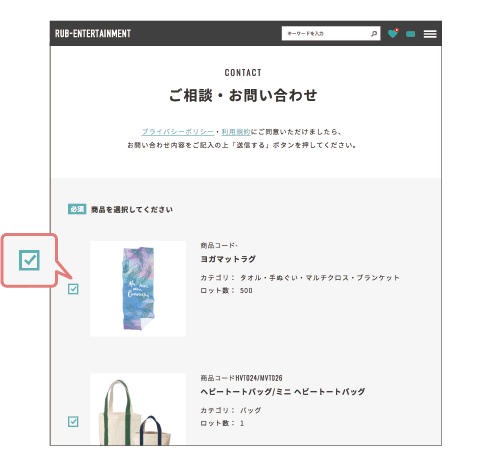Click the search magnifier icon
Image resolution: width=492 pixels, height=465 pixels.
pyautogui.click(x=374, y=34)
